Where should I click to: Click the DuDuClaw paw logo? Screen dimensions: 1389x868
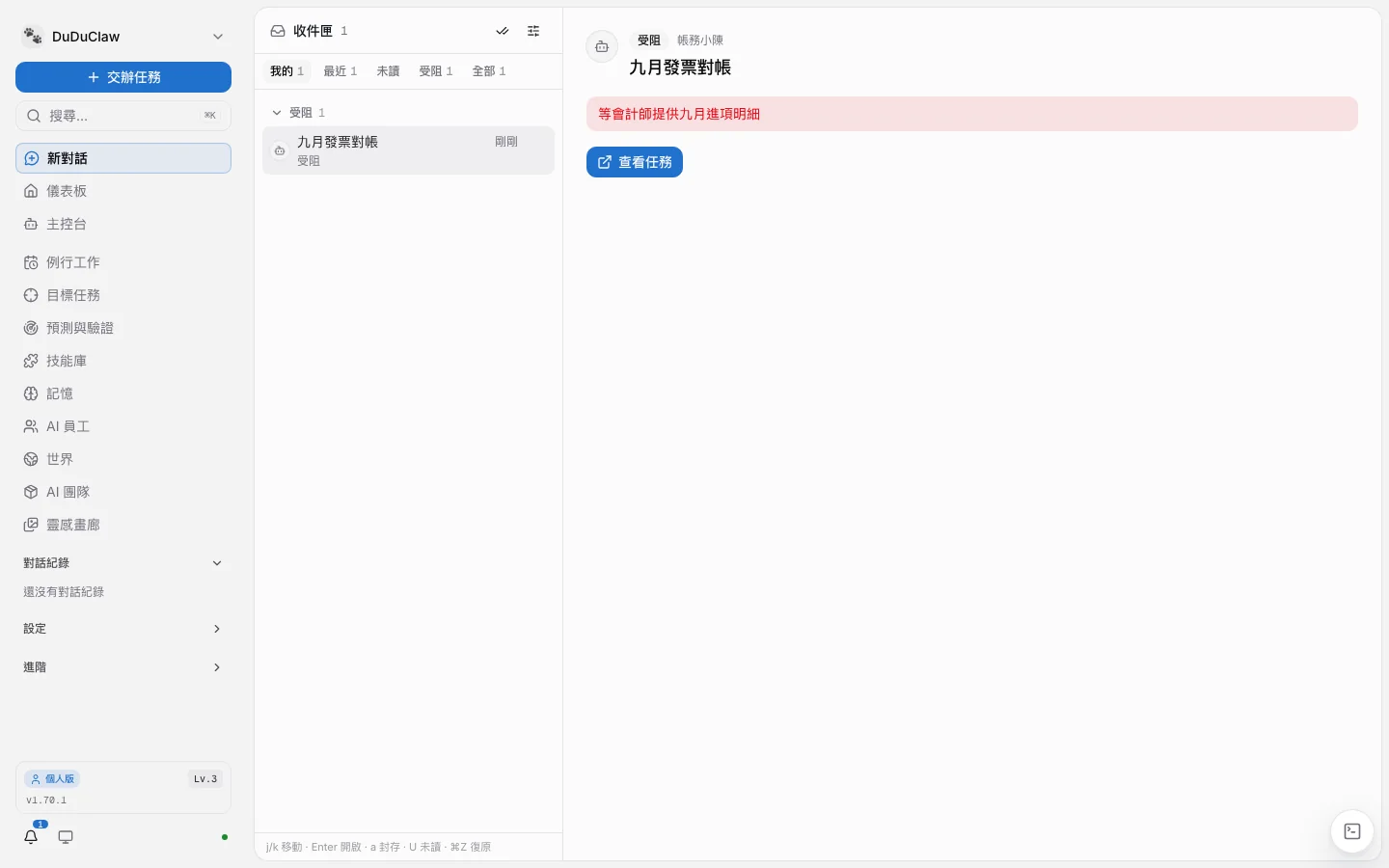[x=33, y=37]
